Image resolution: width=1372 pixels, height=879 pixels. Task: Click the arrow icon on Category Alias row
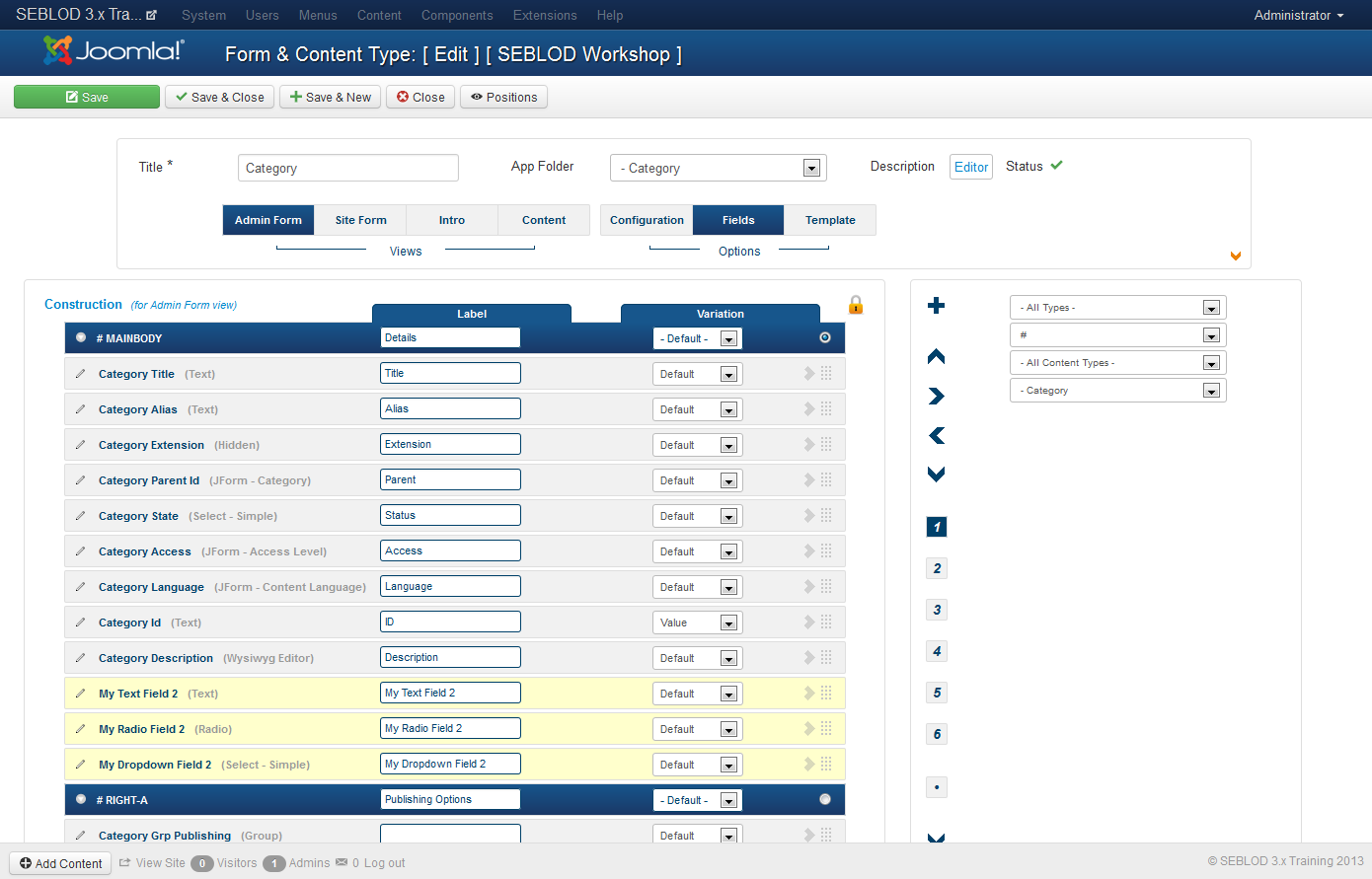(809, 408)
